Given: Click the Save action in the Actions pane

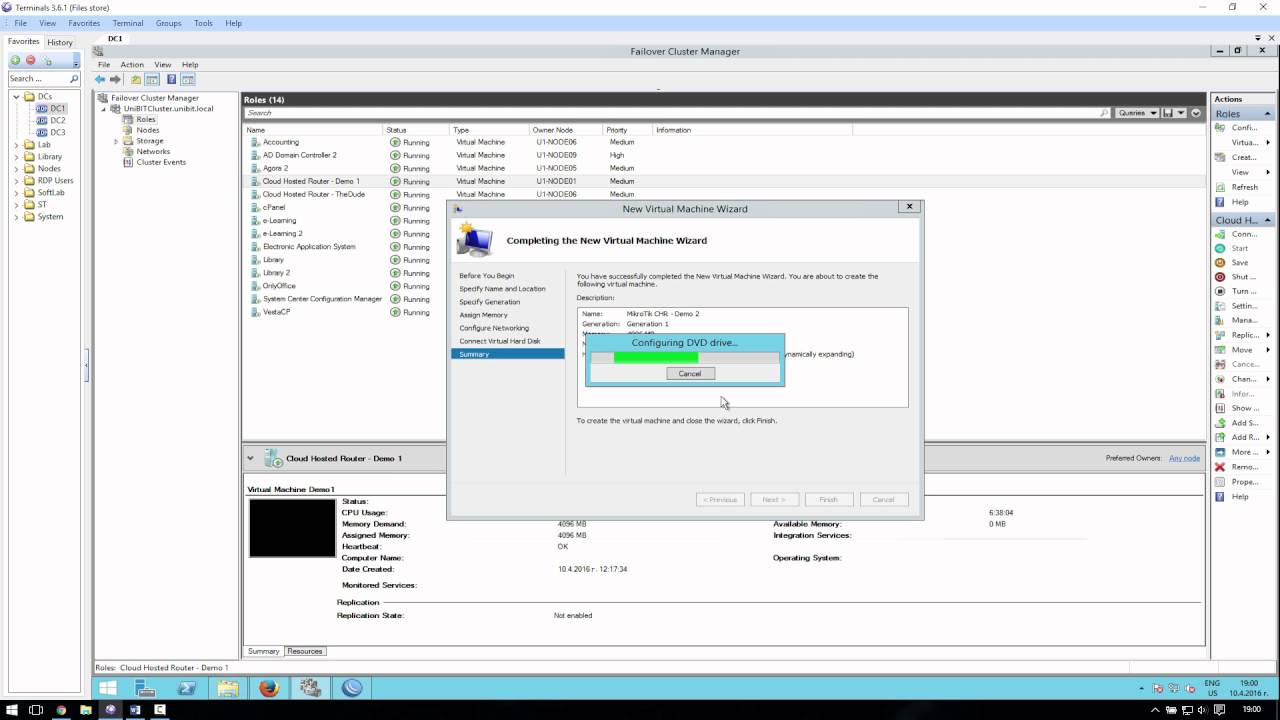Looking at the screenshot, I should [x=1239, y=262].
